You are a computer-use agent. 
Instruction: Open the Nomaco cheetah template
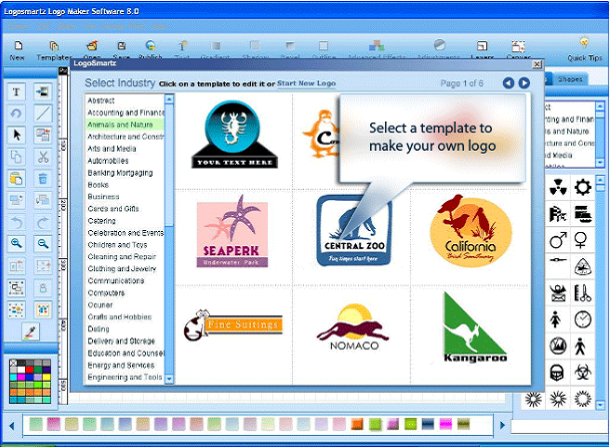[353, 327]
